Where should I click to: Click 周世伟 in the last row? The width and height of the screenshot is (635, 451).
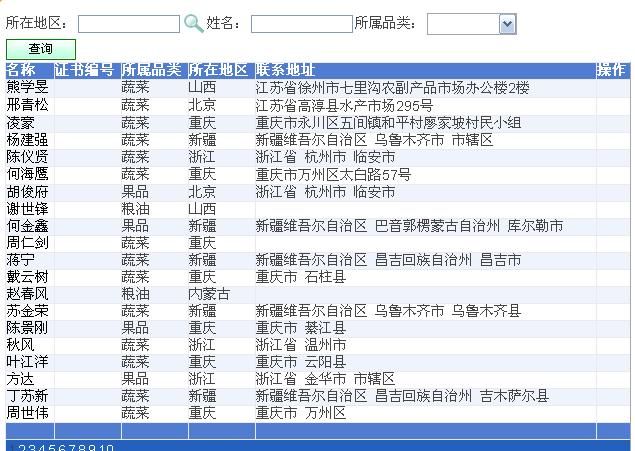click(x=27, y=413)
